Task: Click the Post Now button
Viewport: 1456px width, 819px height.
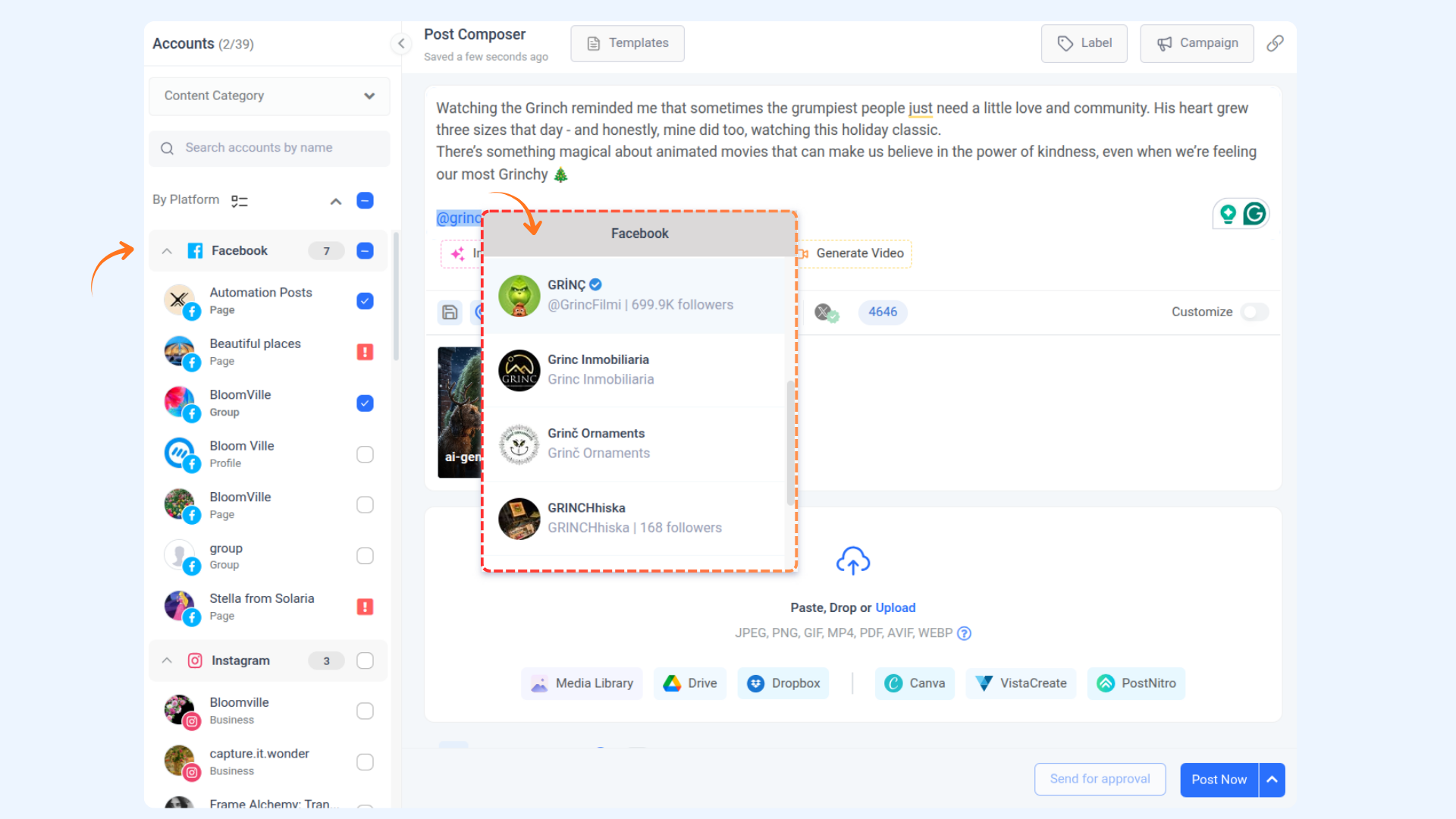Action: [x=1219, y=780]
